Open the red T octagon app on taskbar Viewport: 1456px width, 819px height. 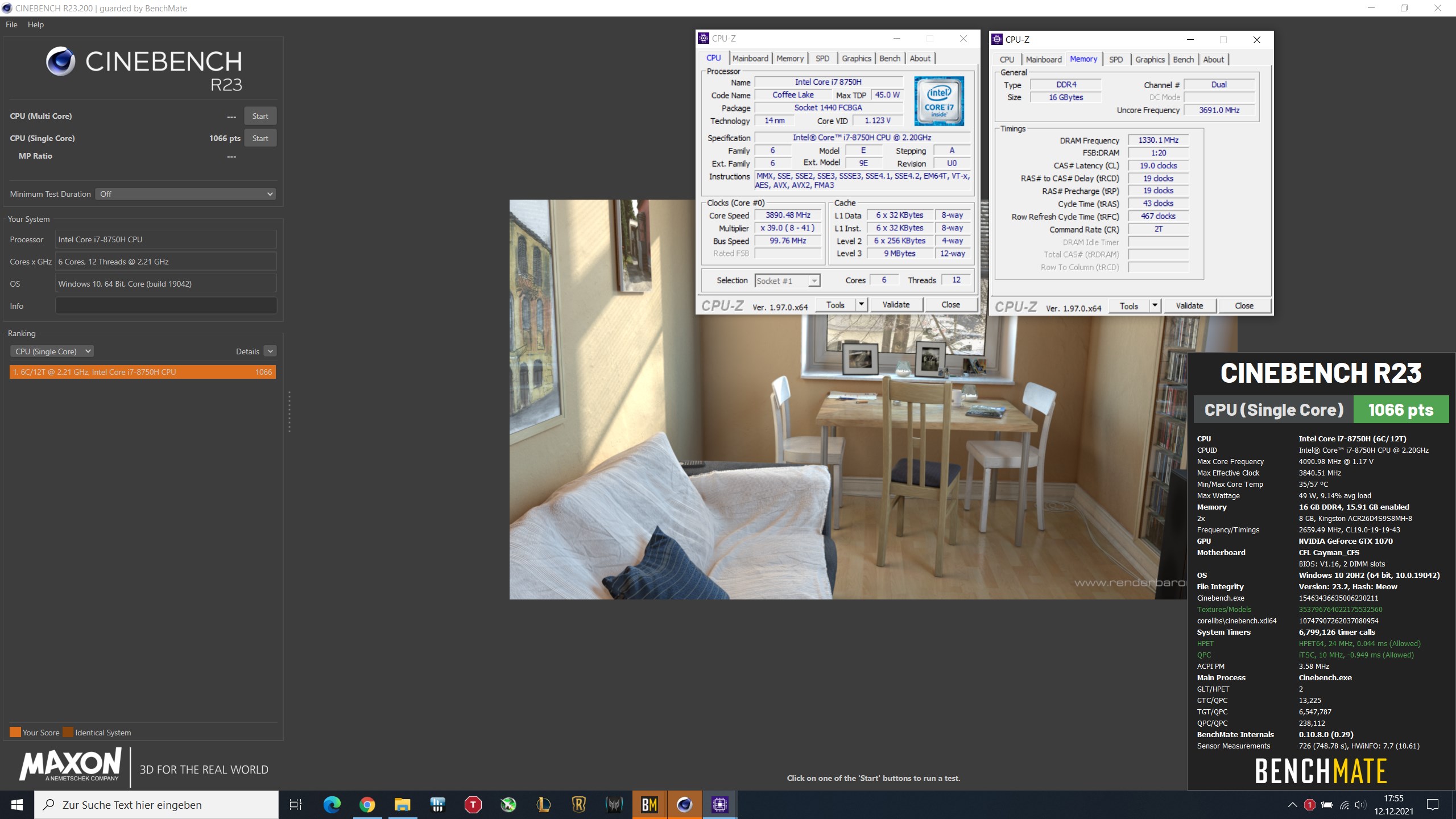pos(473,805)
